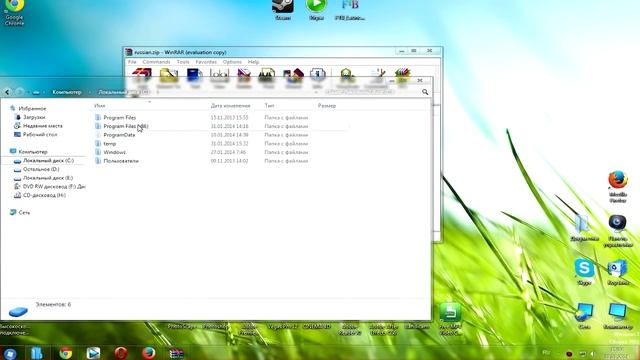Click the Info icon in WinRAR toolbar
This screenshot has width=640, height=360.
[317, 76]
